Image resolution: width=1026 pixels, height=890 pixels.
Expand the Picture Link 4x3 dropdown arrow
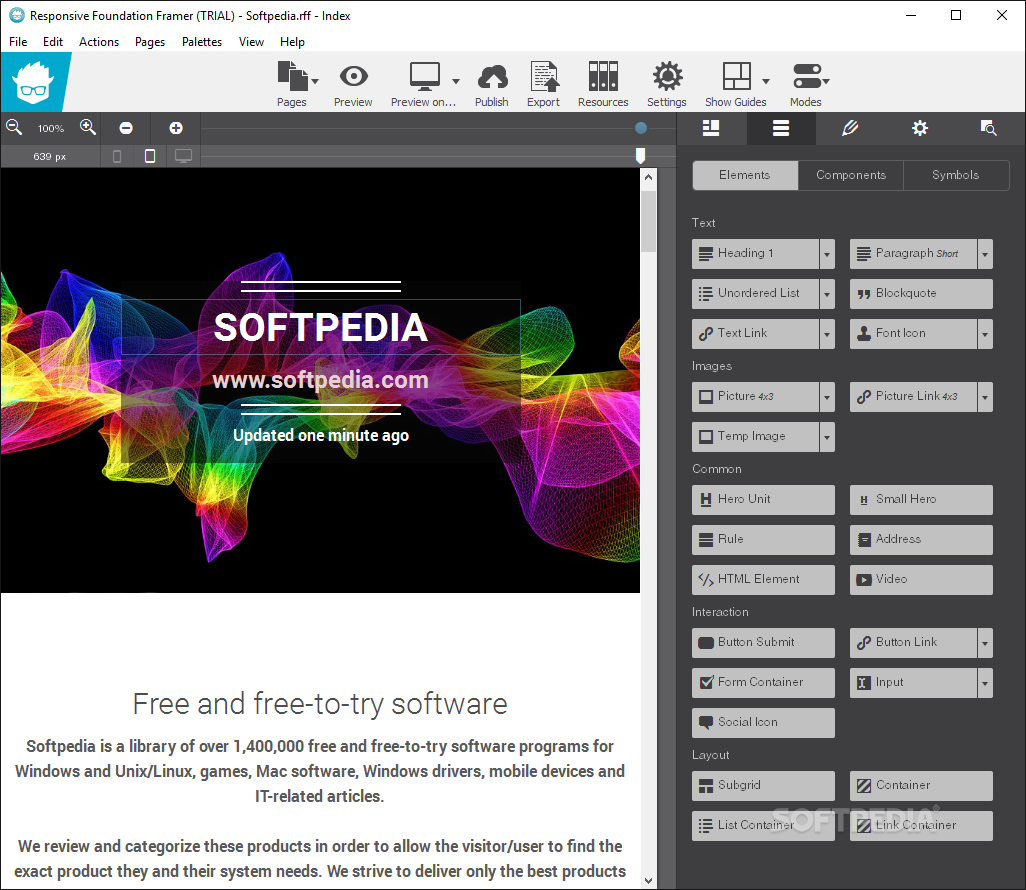pyautogui.click(x=985, y=397)
